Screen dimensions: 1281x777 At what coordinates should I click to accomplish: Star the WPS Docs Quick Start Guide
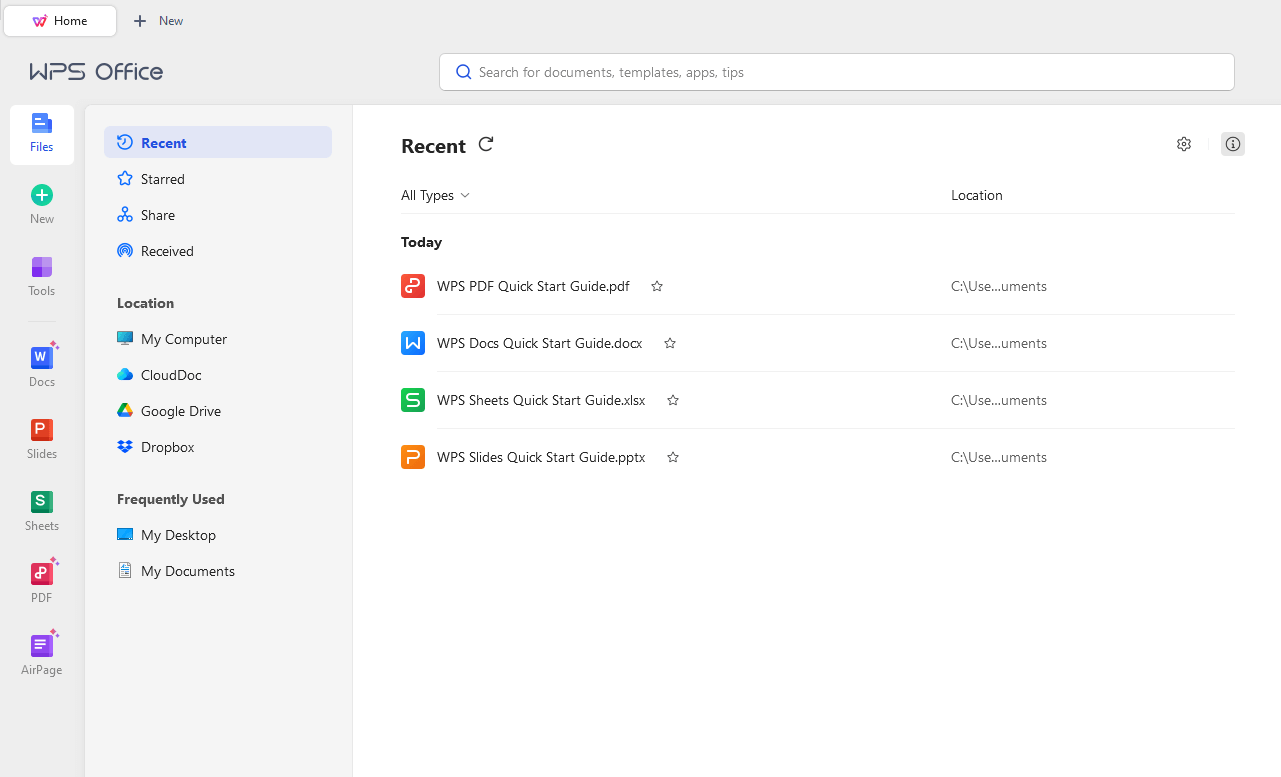click(x=669, y=343)
